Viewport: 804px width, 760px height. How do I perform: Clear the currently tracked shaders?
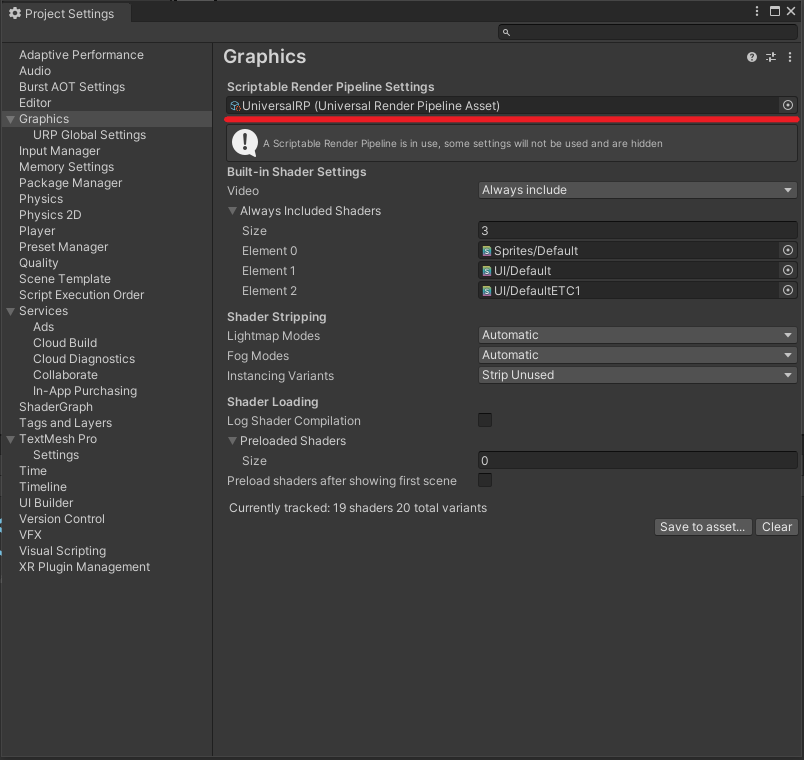pyautogui.click(x=777, y=526)
